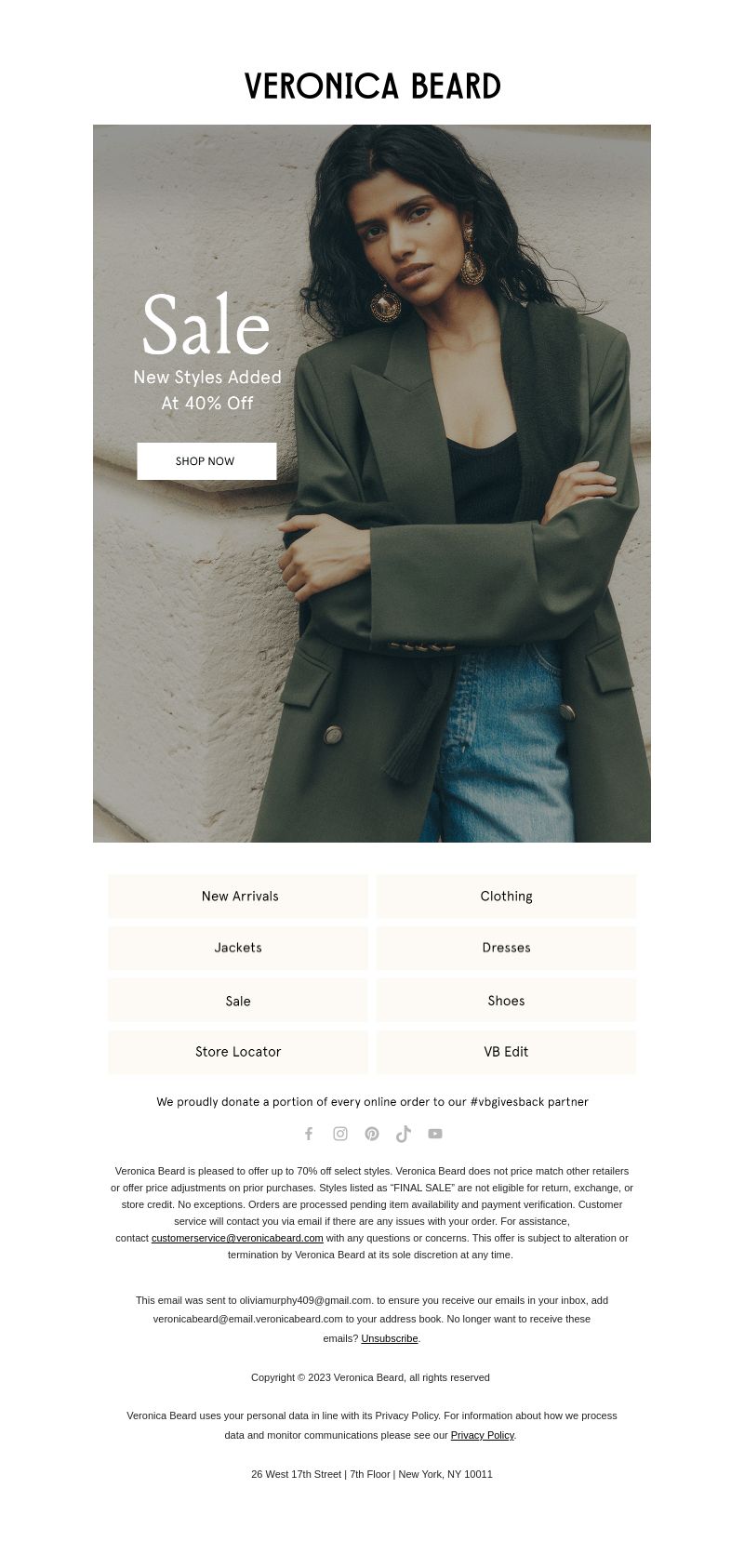Open the underlined Privacy Policy link
The image size is (744, 1568).
coord(483,1435)
